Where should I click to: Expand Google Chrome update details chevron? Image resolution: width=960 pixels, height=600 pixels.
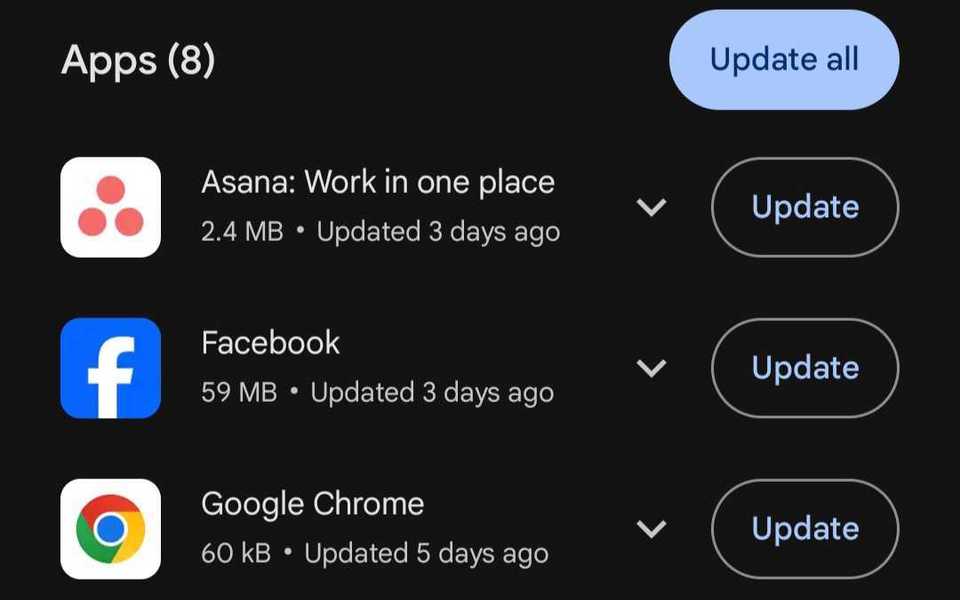tap(652, 529)
